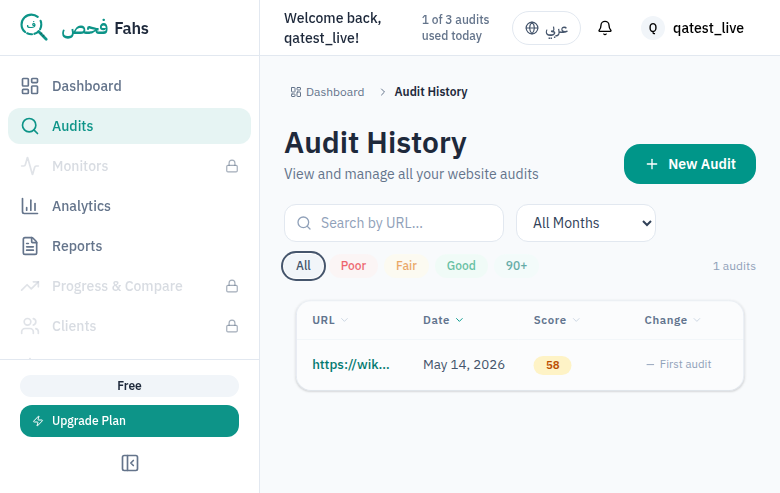Filter audits by Good score
The image size is (780, 493).
click(x=461, y=266)
